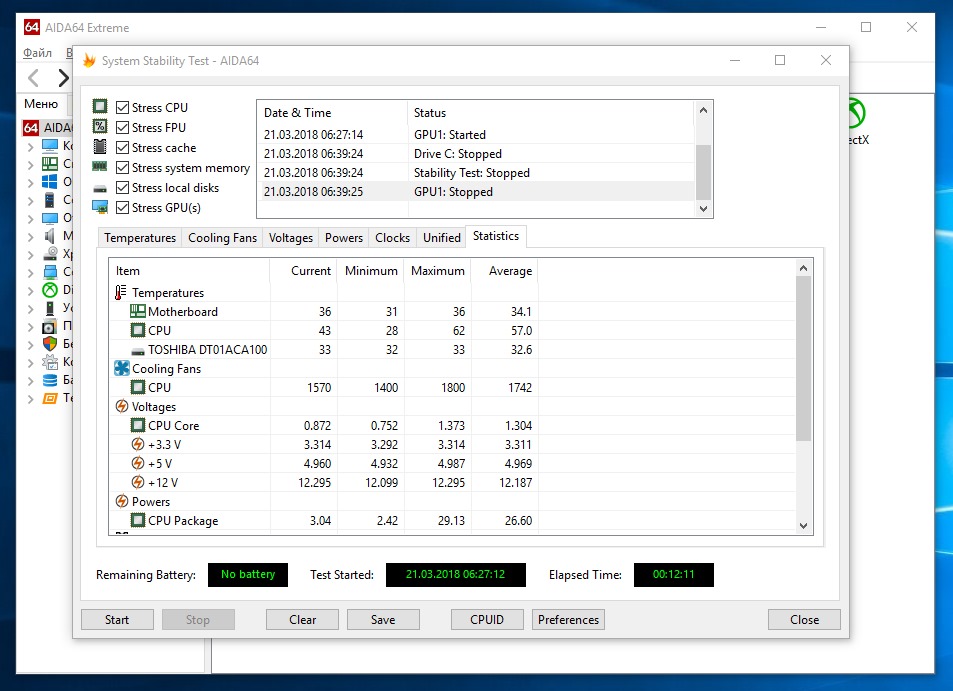Click the Elapsed Time display 00:12:11
This screenshot has height=691, width=953.
pos(673,574)
